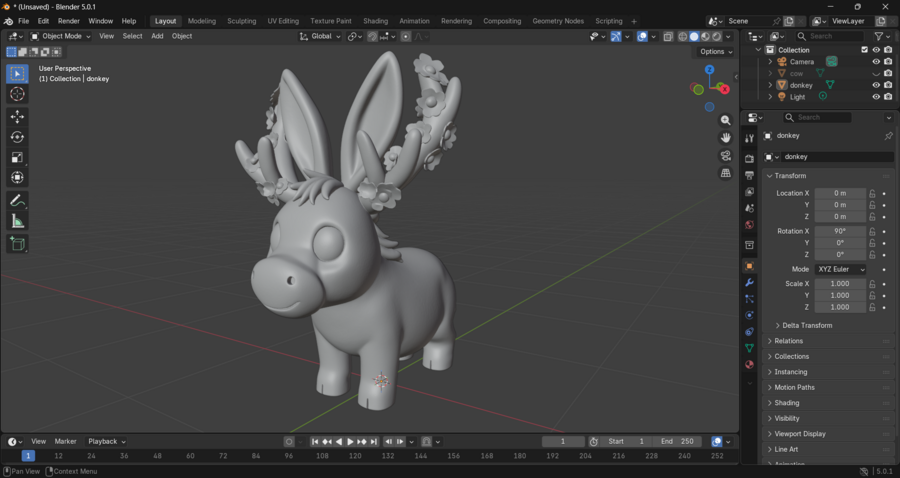Image resolution: width=900 pixels, height=478 pixels.
Task: Open the Object Mode dropdown
Action: [x=61, y=36]
